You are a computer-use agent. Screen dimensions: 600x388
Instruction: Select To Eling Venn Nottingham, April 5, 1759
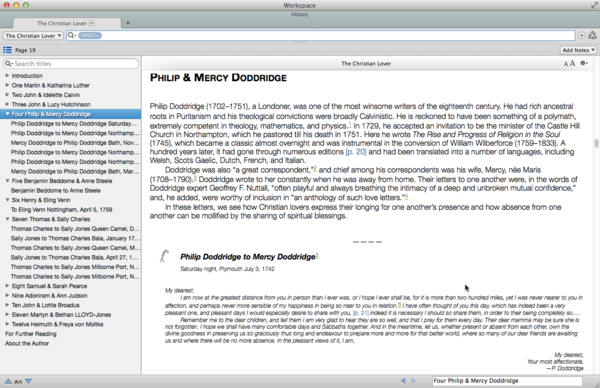click(x=62, y=210)
